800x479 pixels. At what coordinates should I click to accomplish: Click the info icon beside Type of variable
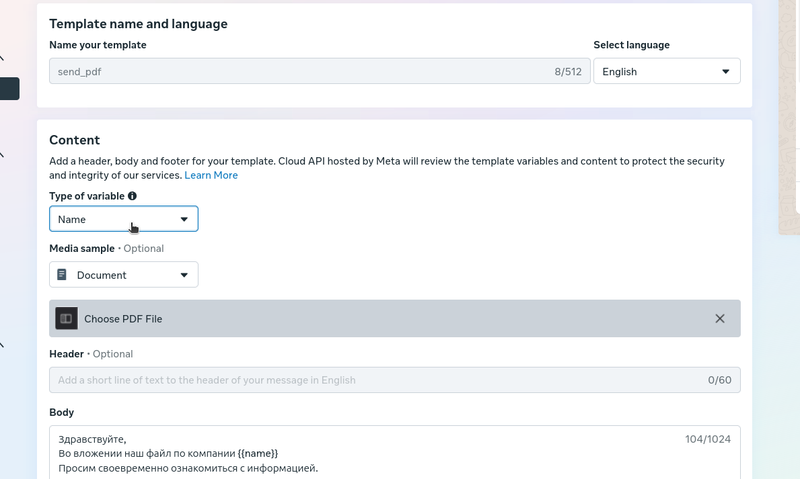(x=132, y=196)
